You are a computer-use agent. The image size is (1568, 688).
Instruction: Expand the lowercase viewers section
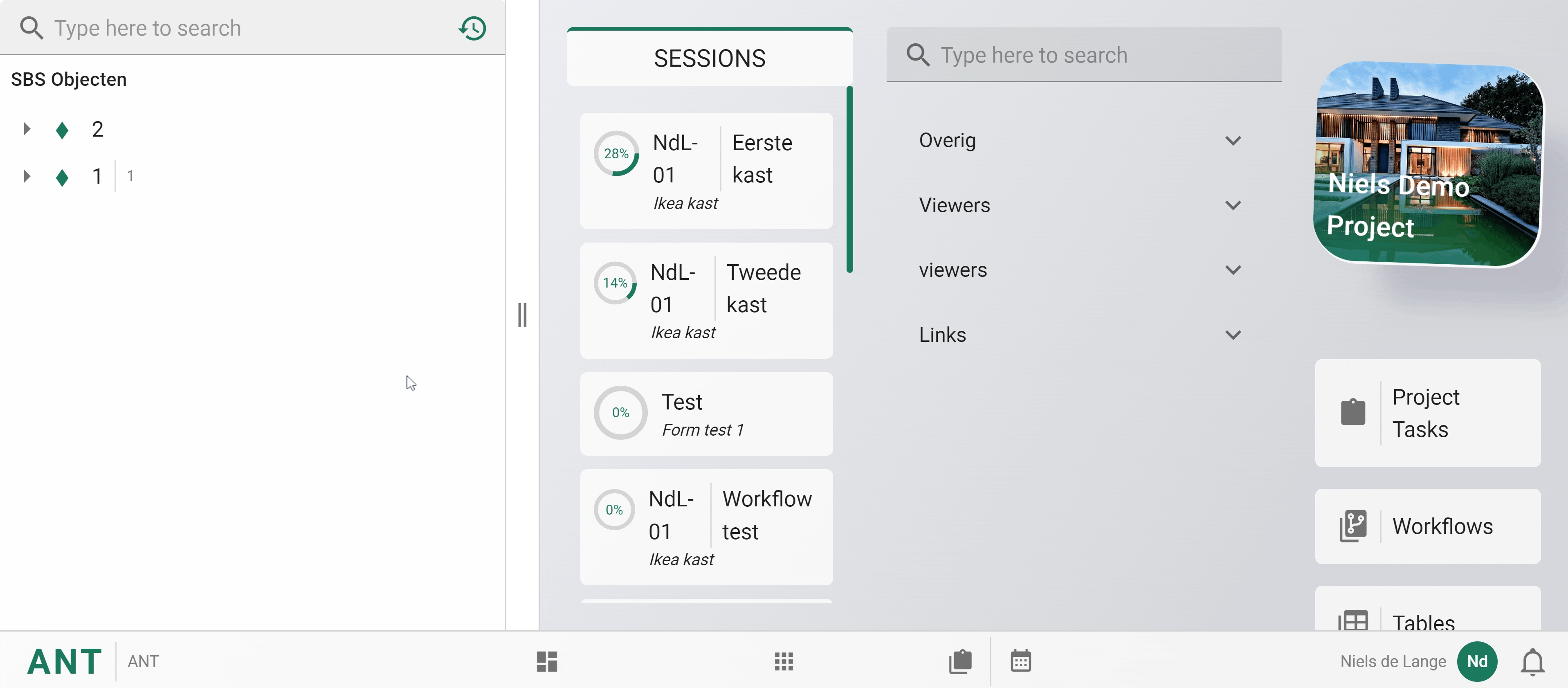tap(1083, 270)
